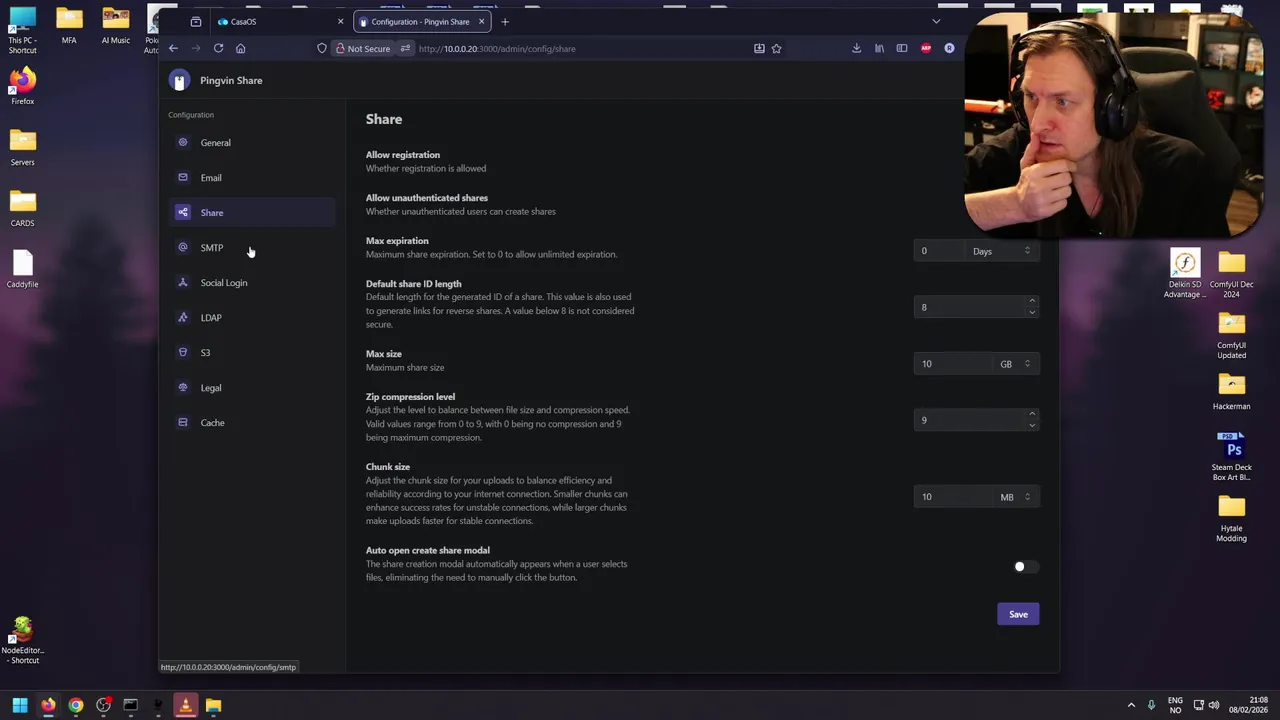Click the terminal icon in the taskbar

(x=130, y=705)
